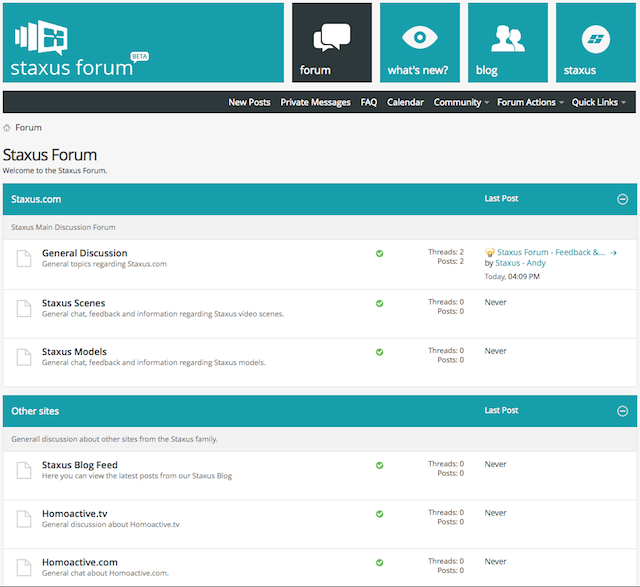Go to last post arrow icon
640x587 pixels.
(x=613, y=253)
